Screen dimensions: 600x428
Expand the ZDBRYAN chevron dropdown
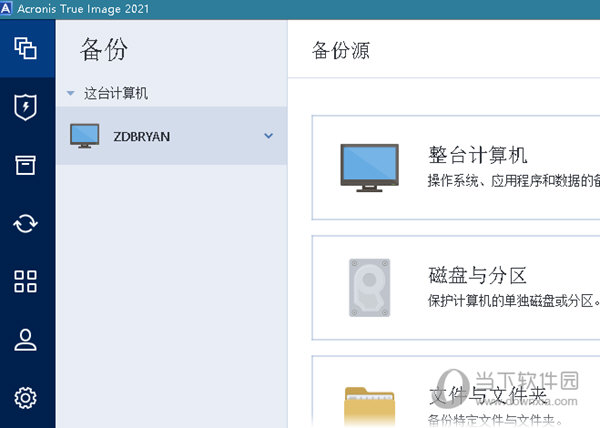point(268,136)
